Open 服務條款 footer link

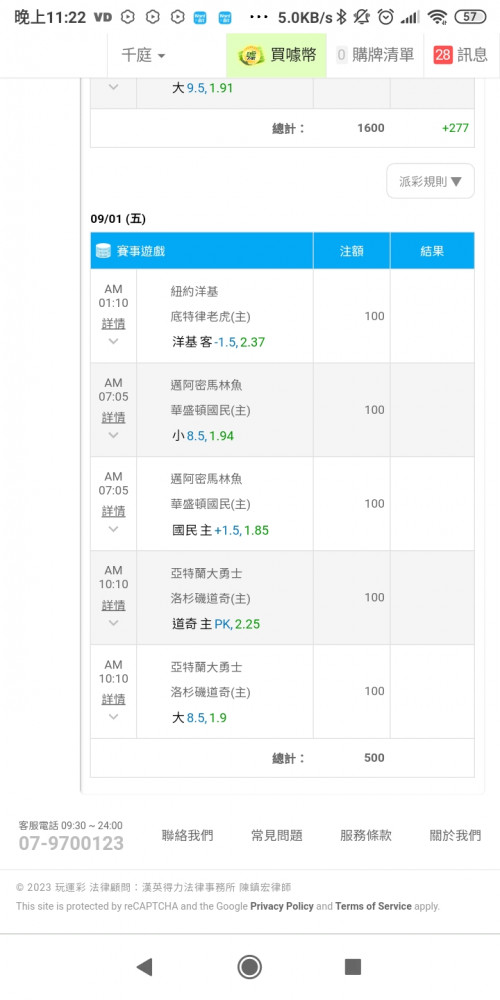click(x=366, y=835)
